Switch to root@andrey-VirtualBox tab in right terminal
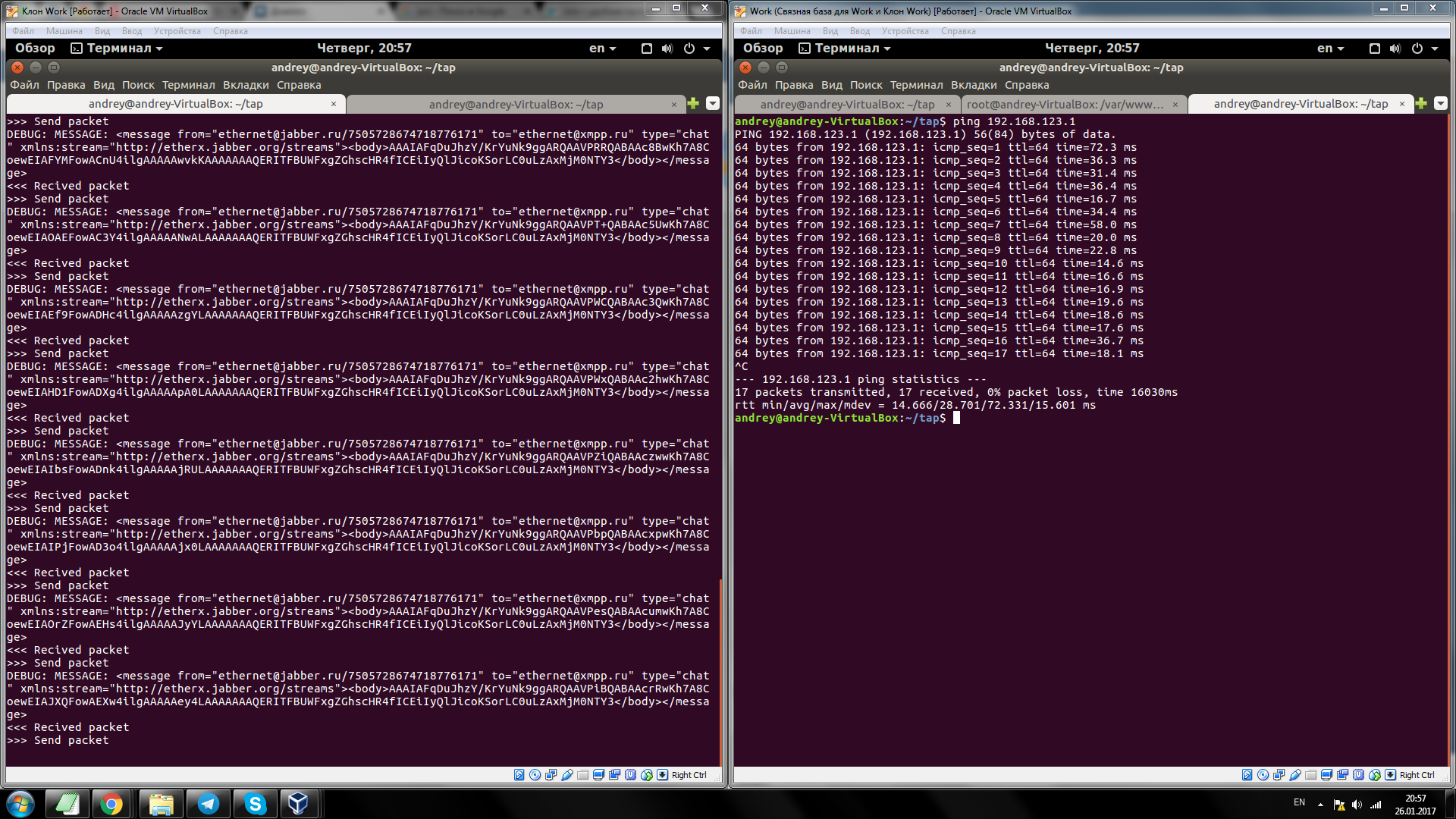This screenshot has height=819, width=1456. tap(1065, 104)
